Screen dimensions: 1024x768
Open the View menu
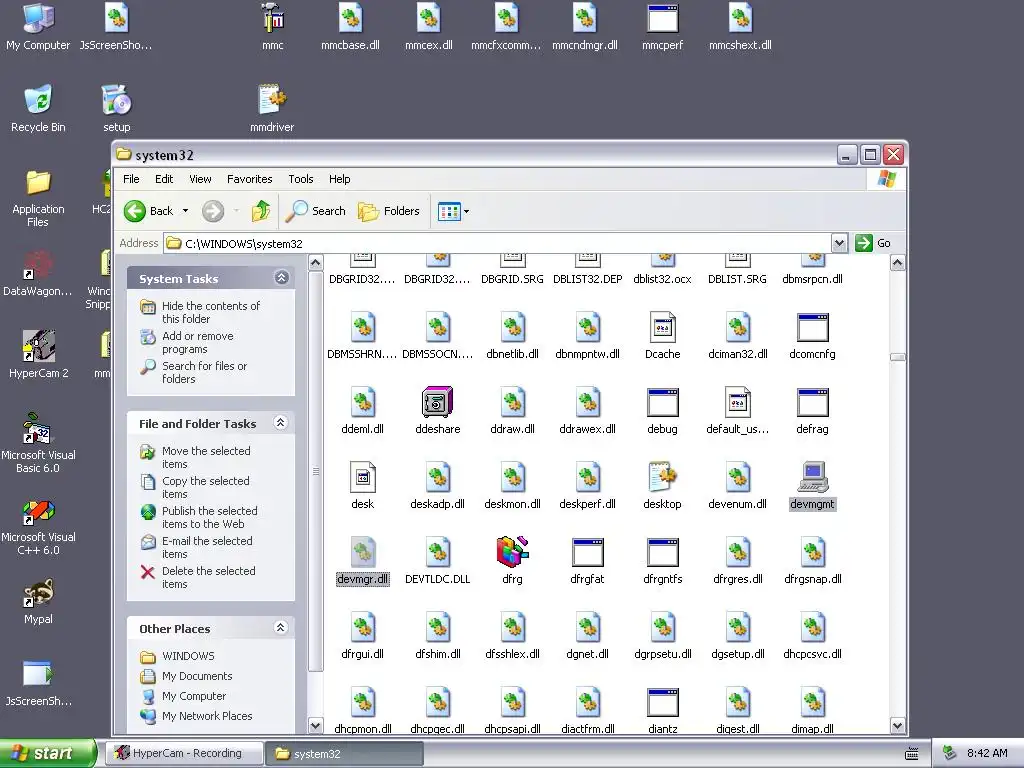point(200,179)
